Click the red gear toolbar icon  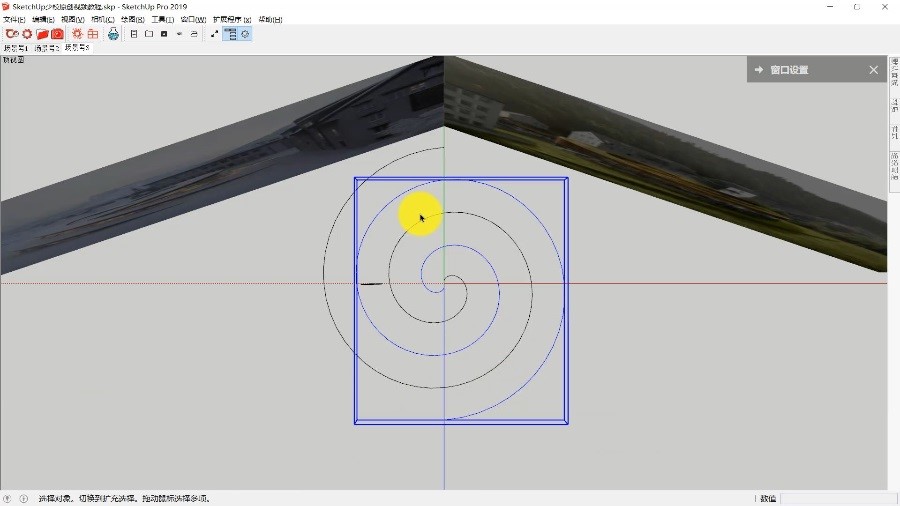[x=27, y=34]
